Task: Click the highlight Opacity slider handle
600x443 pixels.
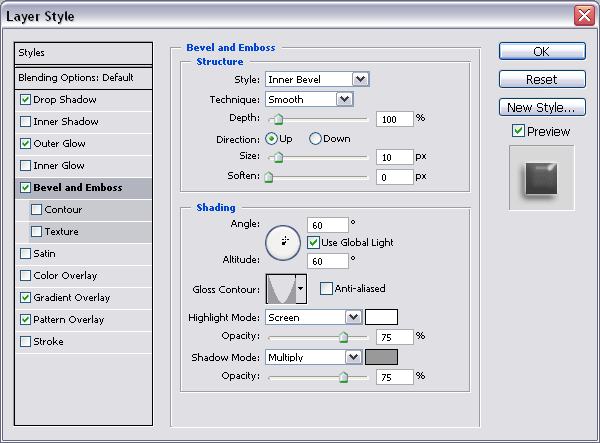Action: click(x=344, y=337)
